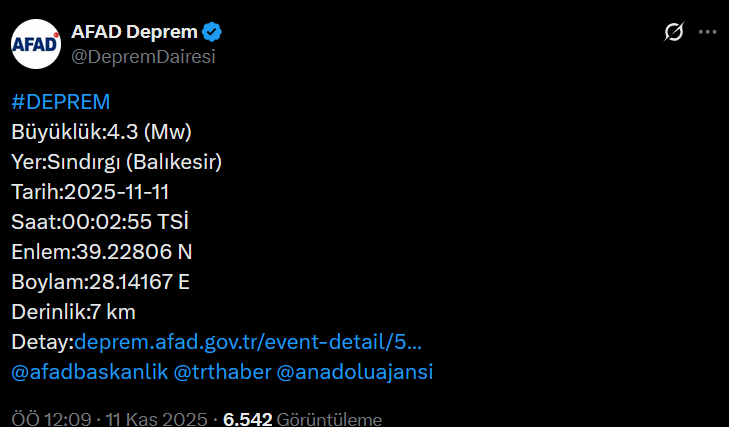Open the @afadbaskanlik mention
This screenshot has height=427, width=729.
click(88, 372)
